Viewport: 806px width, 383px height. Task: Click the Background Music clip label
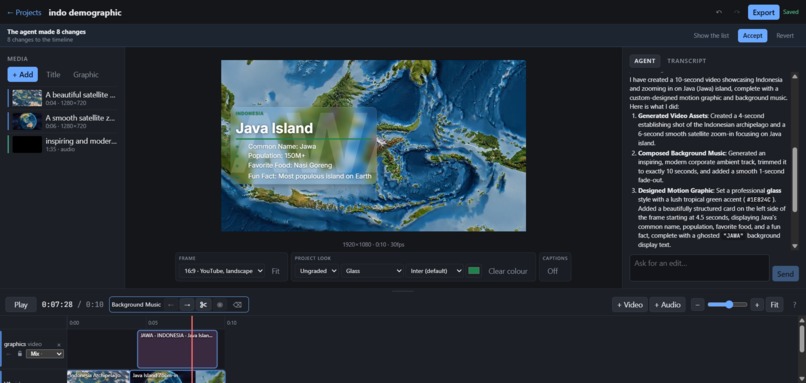pos(136,305)
